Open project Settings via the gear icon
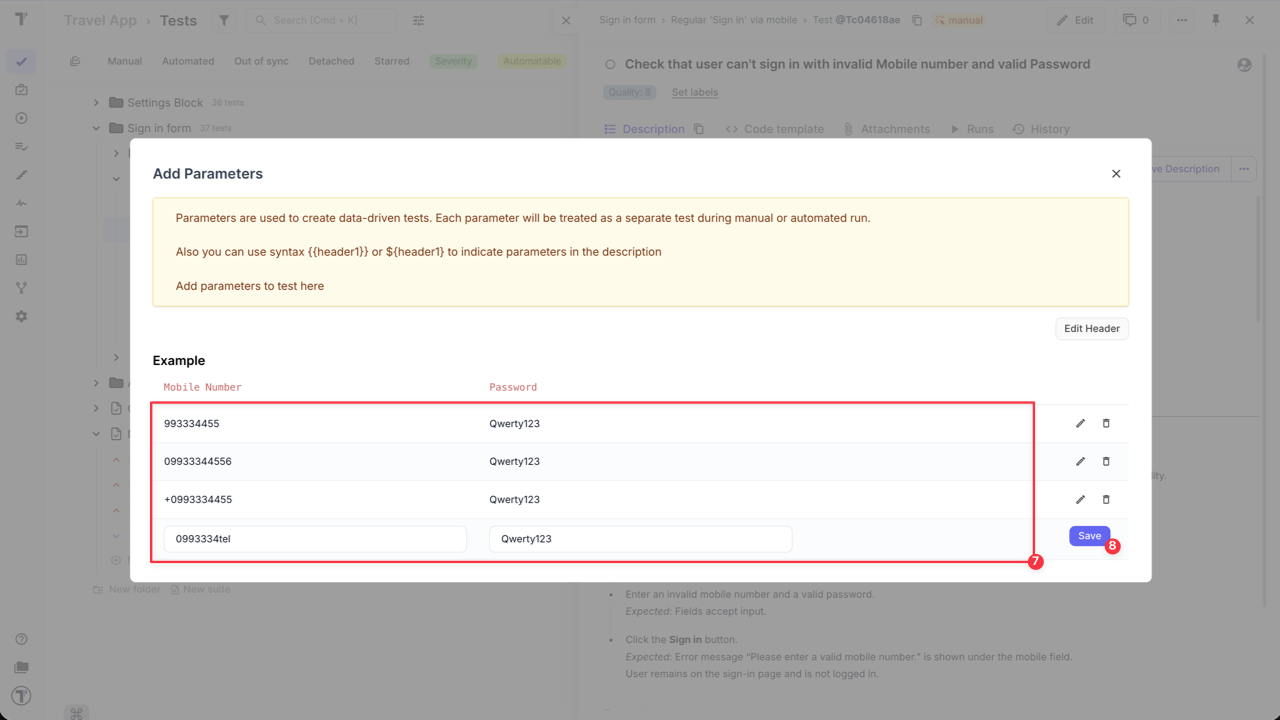 pos(21,315)
